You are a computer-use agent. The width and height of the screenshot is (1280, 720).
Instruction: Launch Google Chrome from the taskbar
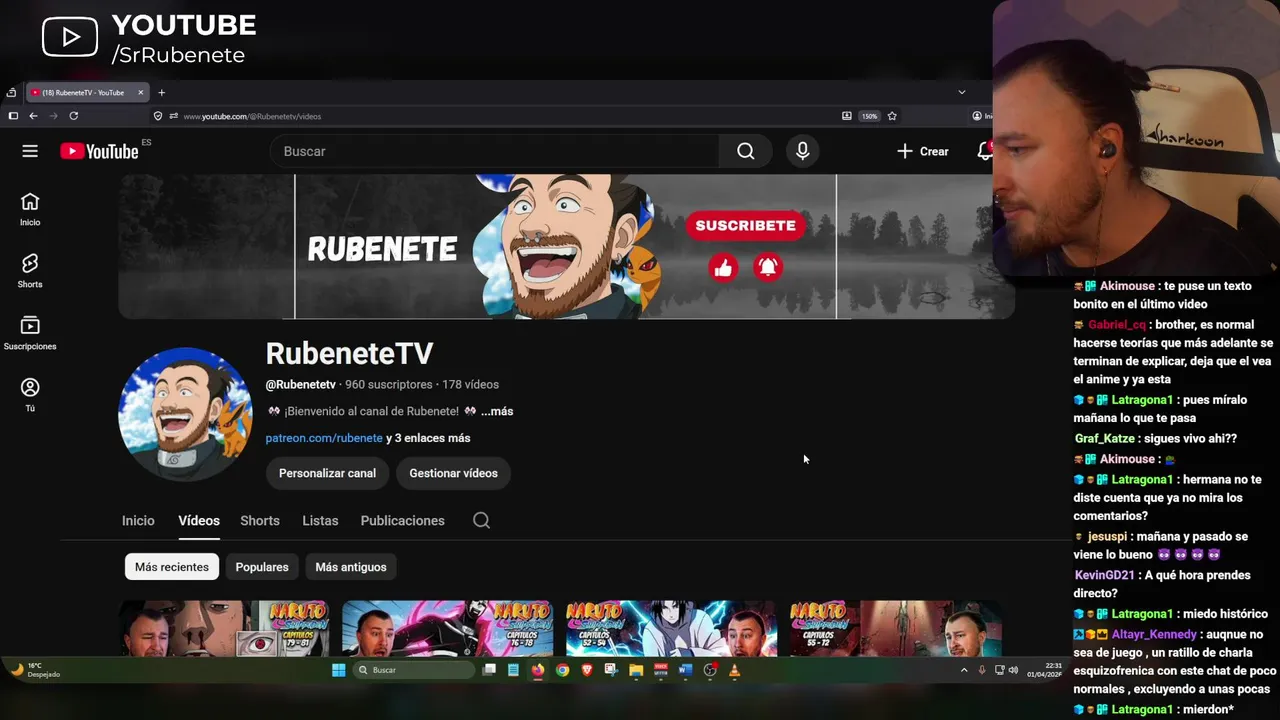point(562,670)
